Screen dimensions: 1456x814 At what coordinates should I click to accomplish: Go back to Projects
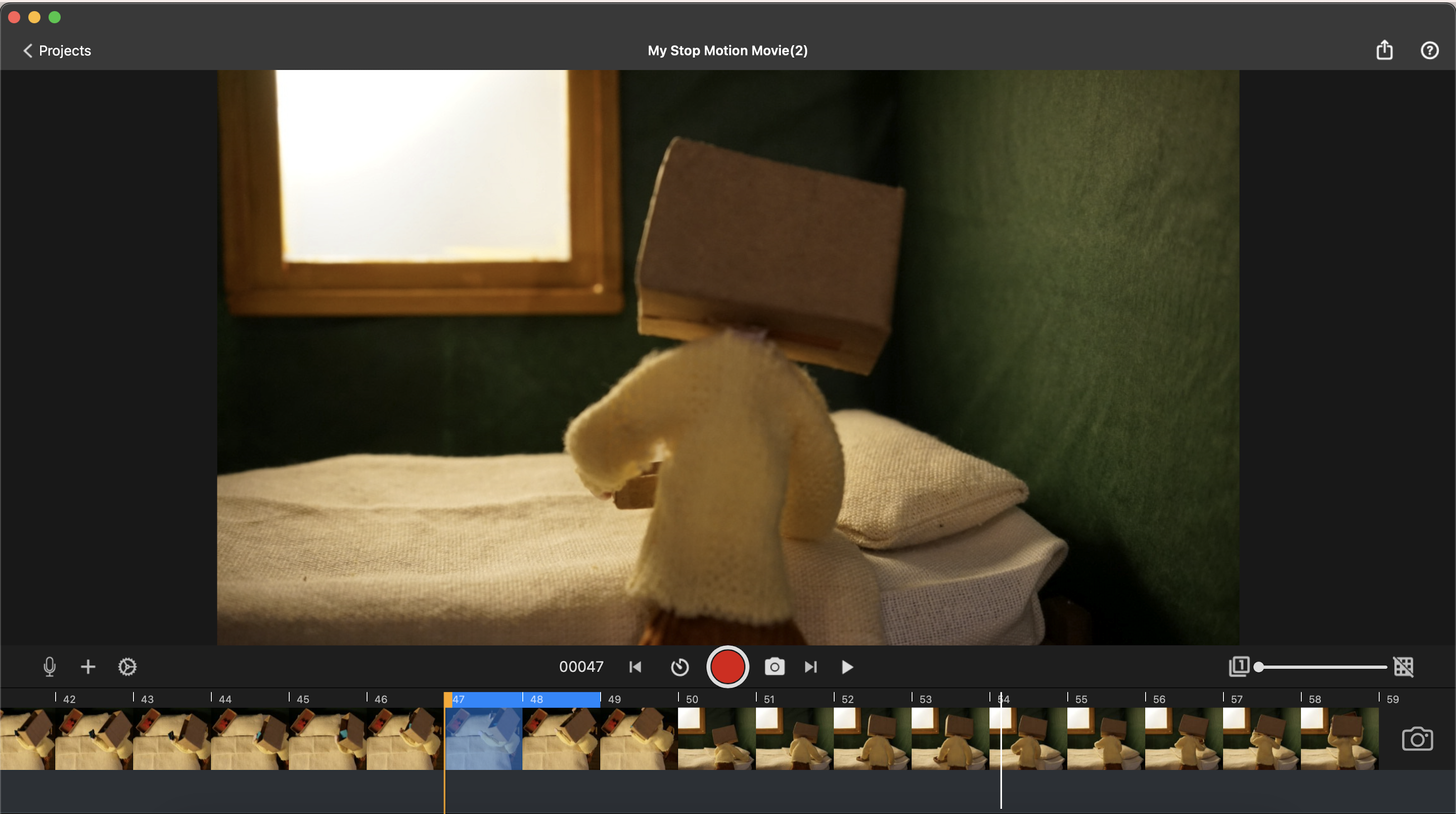click(57, 51)
